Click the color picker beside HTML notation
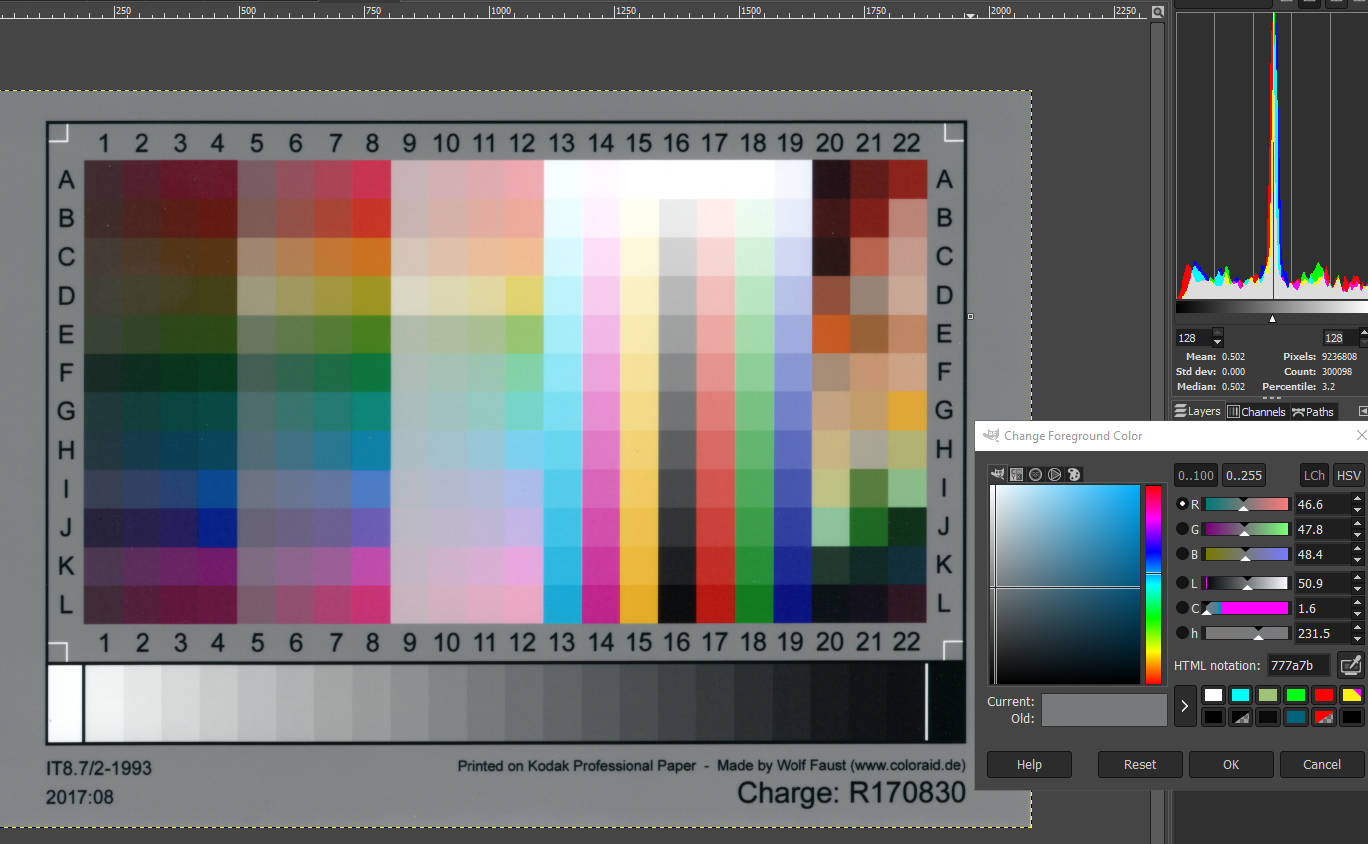Image resolution: width=1368 pixels, height=844 pixels. [1348, 664]
